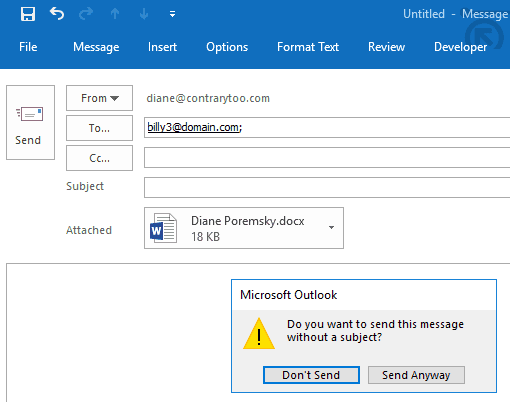The image size is (510, 402).
Task: Select the billy3@domain.com recipient
Action: (194, 127)
